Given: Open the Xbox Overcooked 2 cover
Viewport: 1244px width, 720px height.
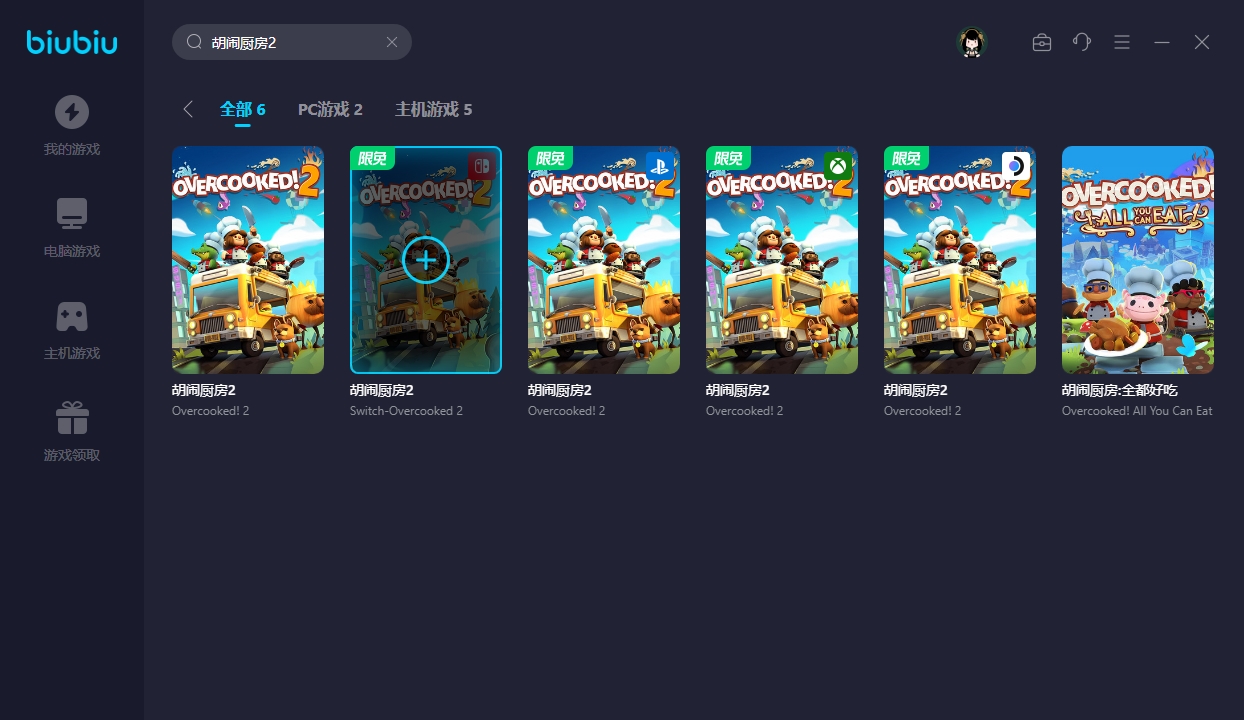Looking at the screenshot, I should coord(782,260).
